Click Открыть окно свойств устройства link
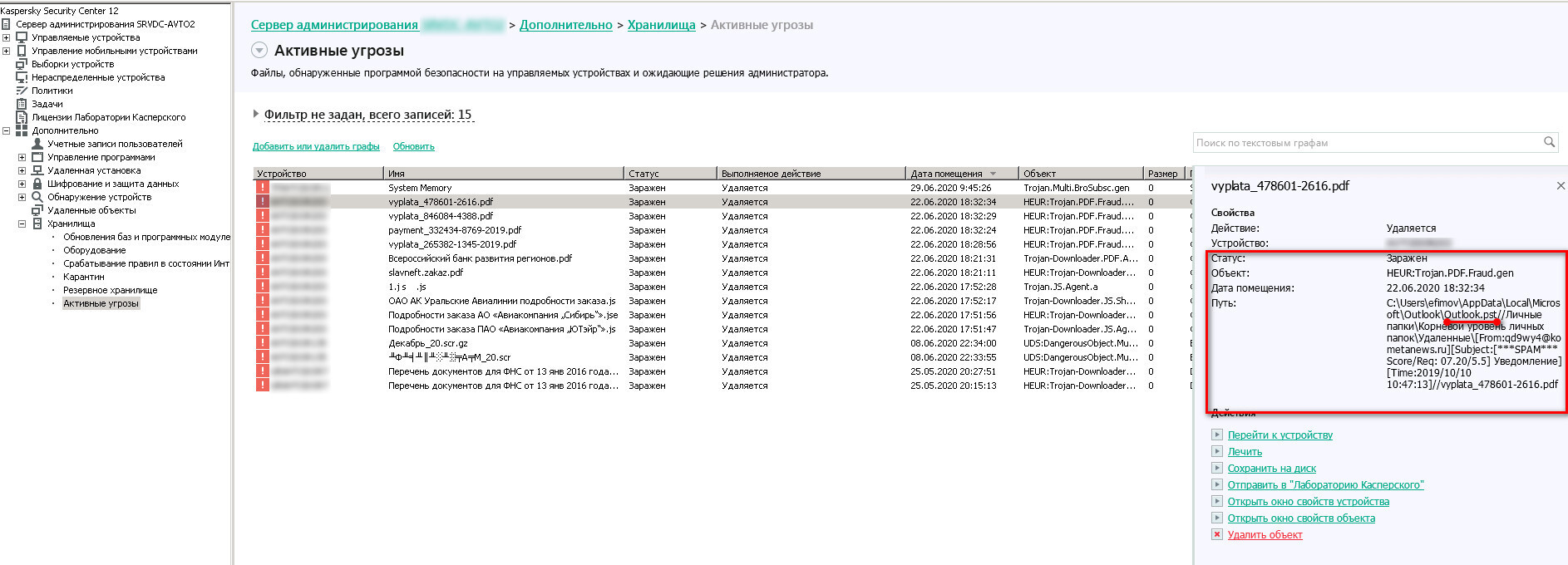 [1309, 501]
